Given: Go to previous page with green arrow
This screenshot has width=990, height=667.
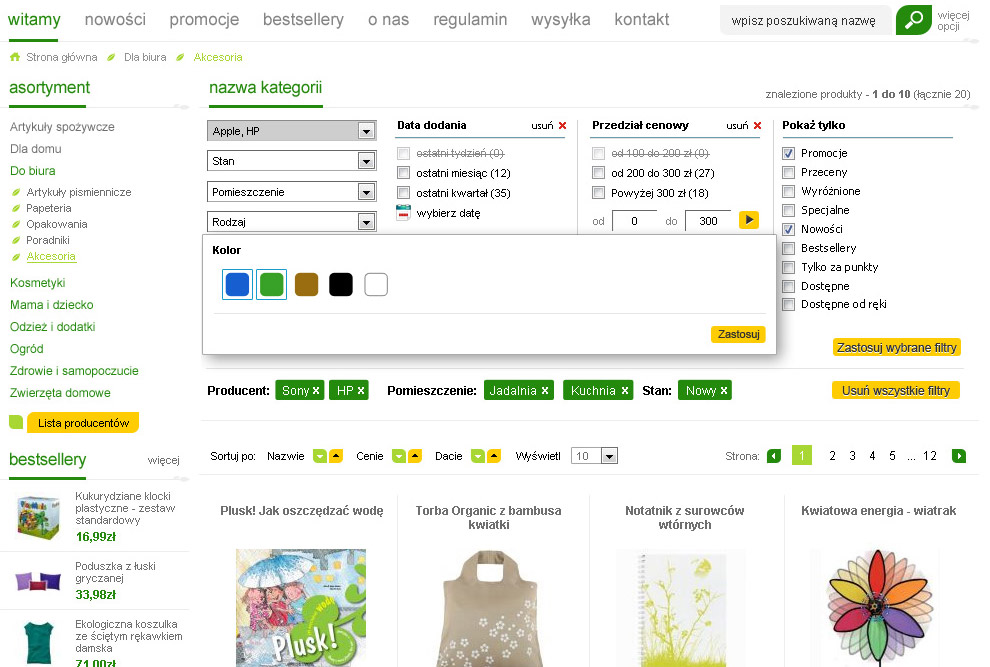Looking at the screenshot, I should pos(773,456).
